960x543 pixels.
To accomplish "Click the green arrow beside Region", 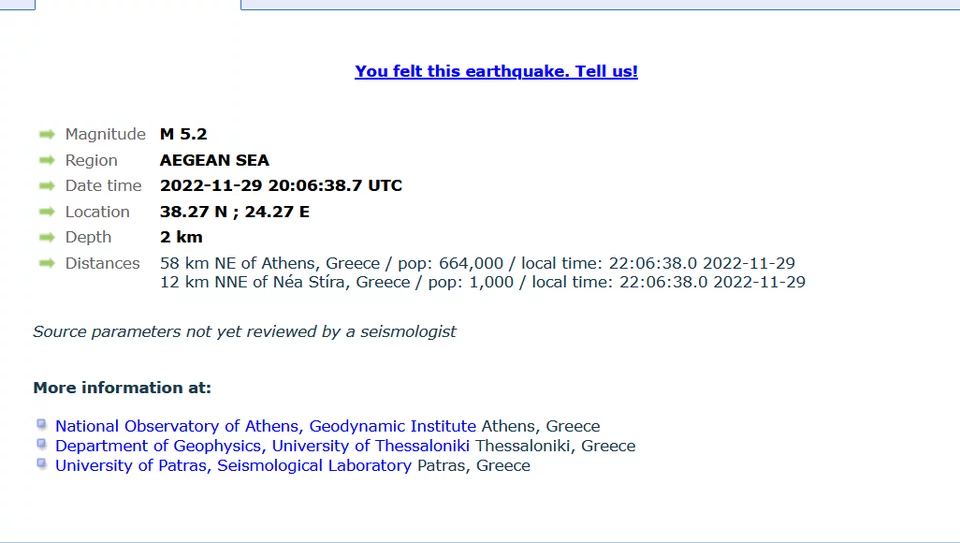I will click(x=47, y=160).
